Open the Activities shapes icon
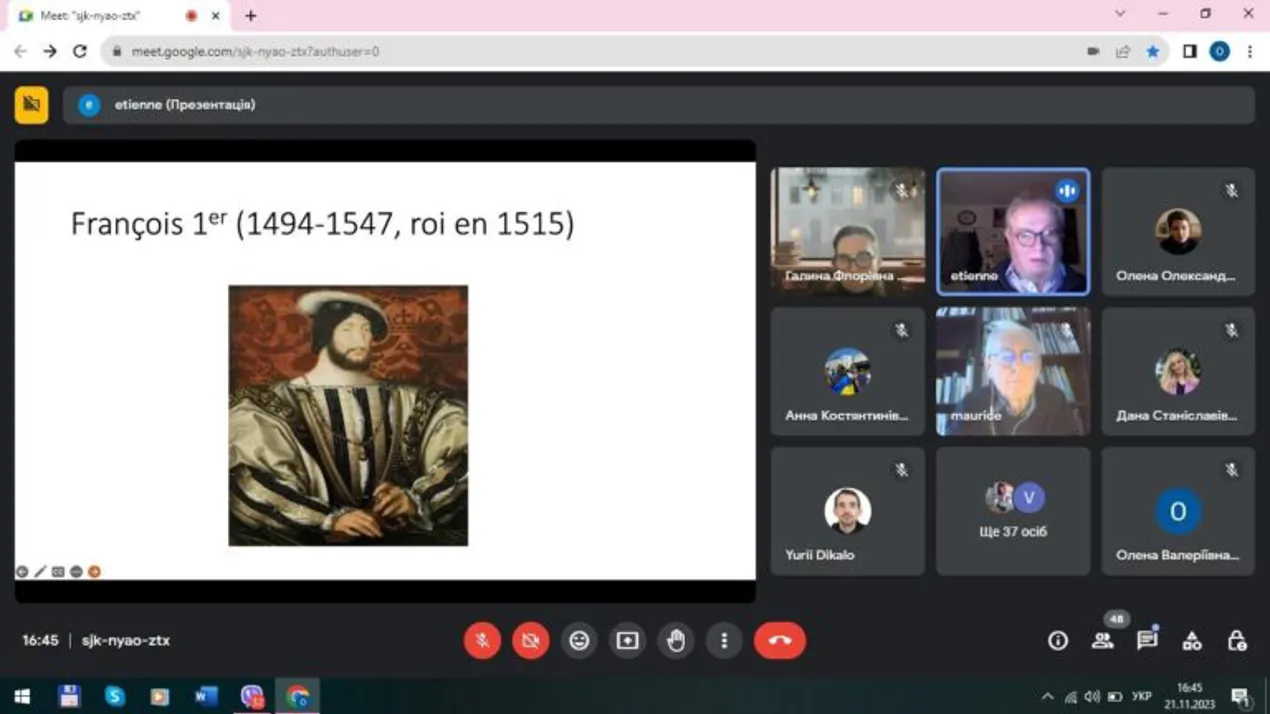Viewport: 1270px width, 714px height. click(x=1192, y=641)
